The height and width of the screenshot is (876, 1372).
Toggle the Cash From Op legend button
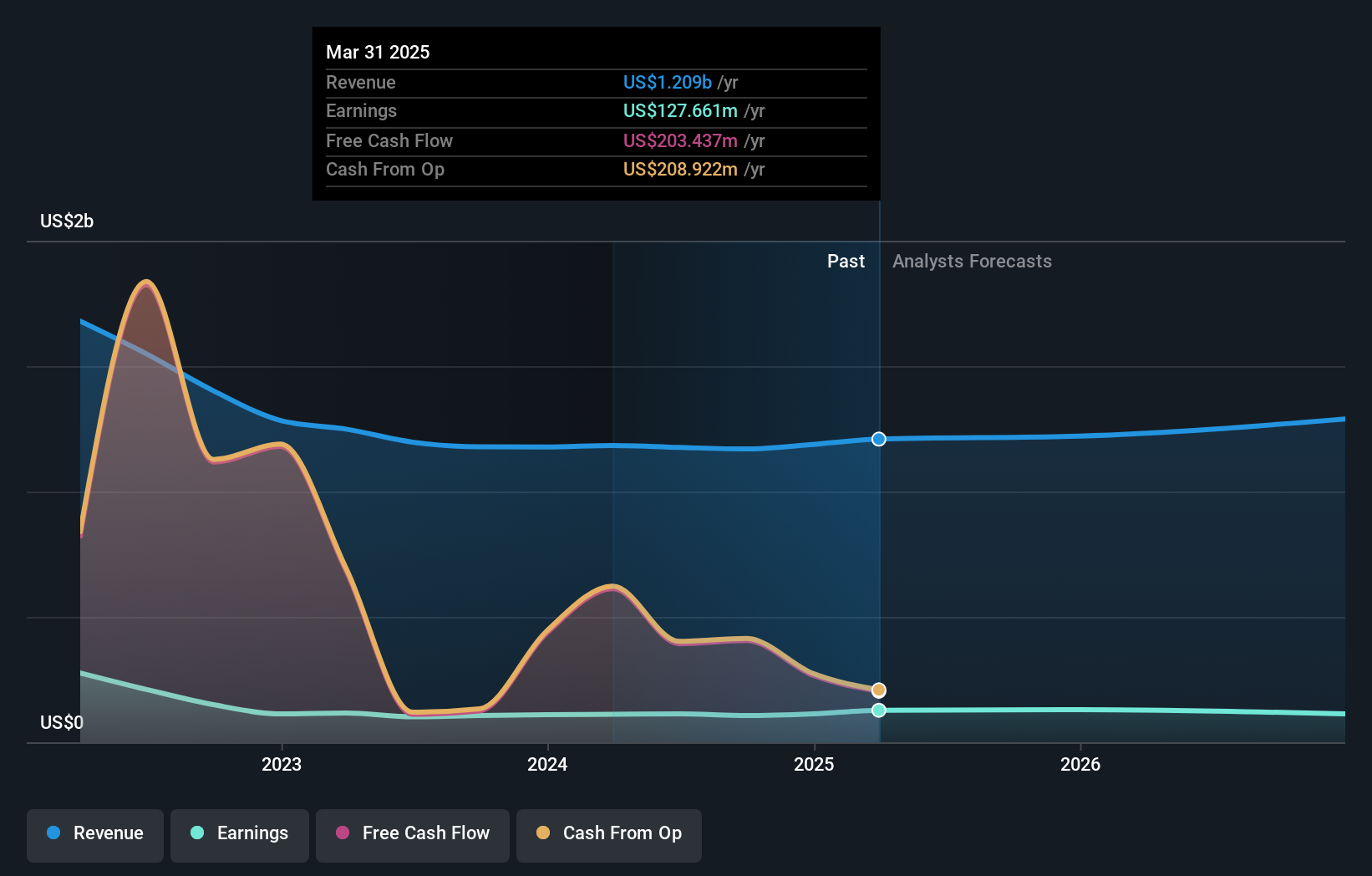609,835
